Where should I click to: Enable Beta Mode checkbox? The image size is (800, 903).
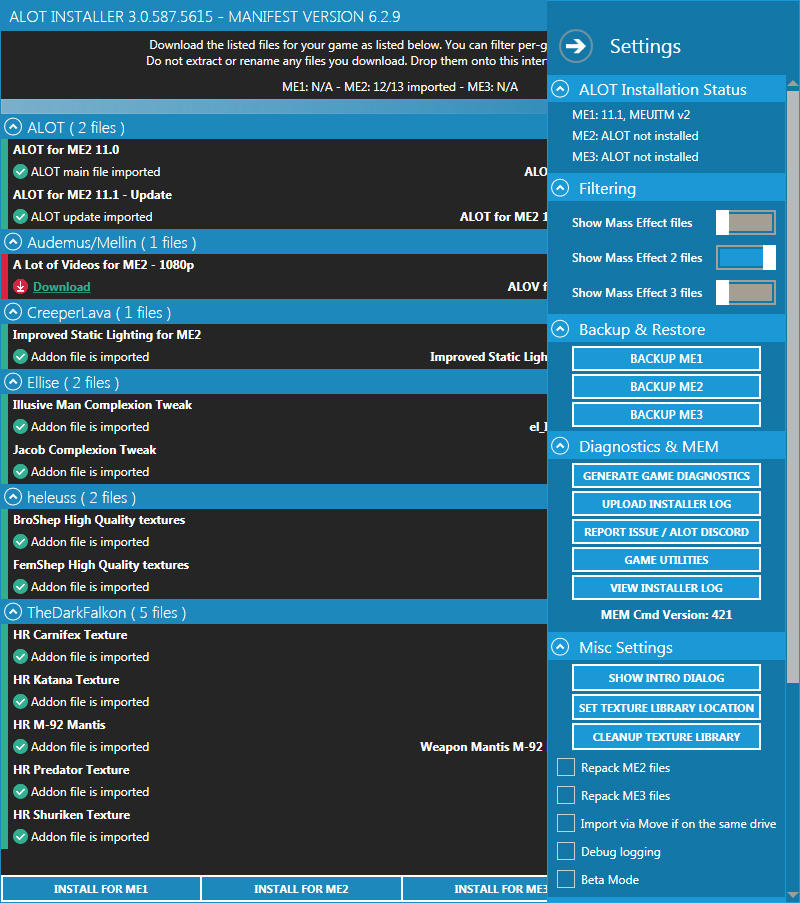(x=566, y=879)
